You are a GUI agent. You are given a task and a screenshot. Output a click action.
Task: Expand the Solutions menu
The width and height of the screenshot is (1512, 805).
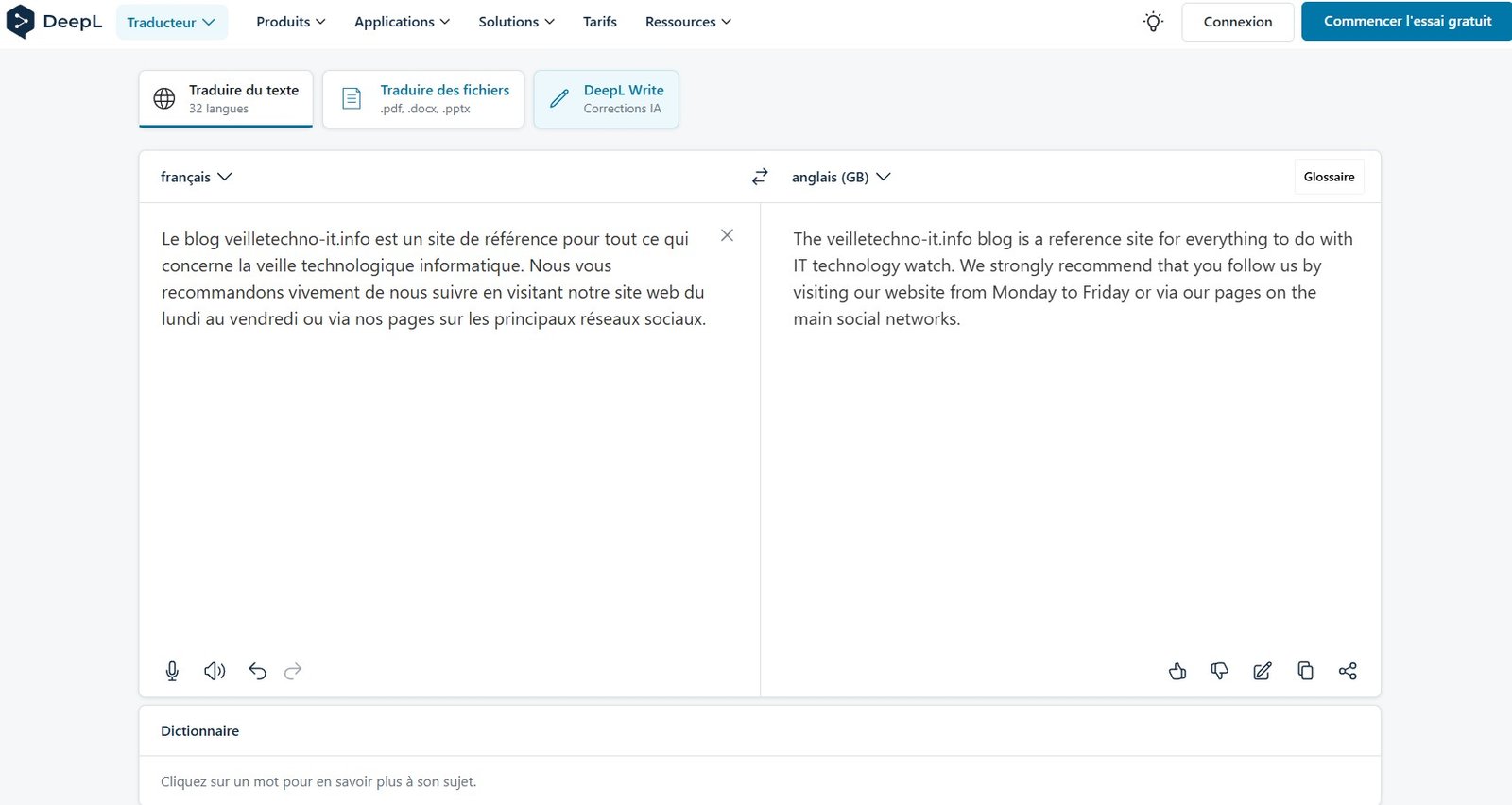516,22
